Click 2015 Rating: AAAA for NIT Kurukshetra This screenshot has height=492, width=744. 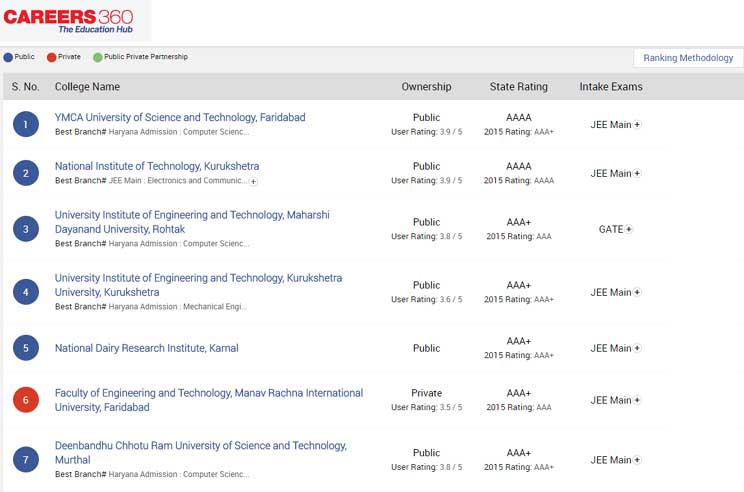(x=519, y=180)
